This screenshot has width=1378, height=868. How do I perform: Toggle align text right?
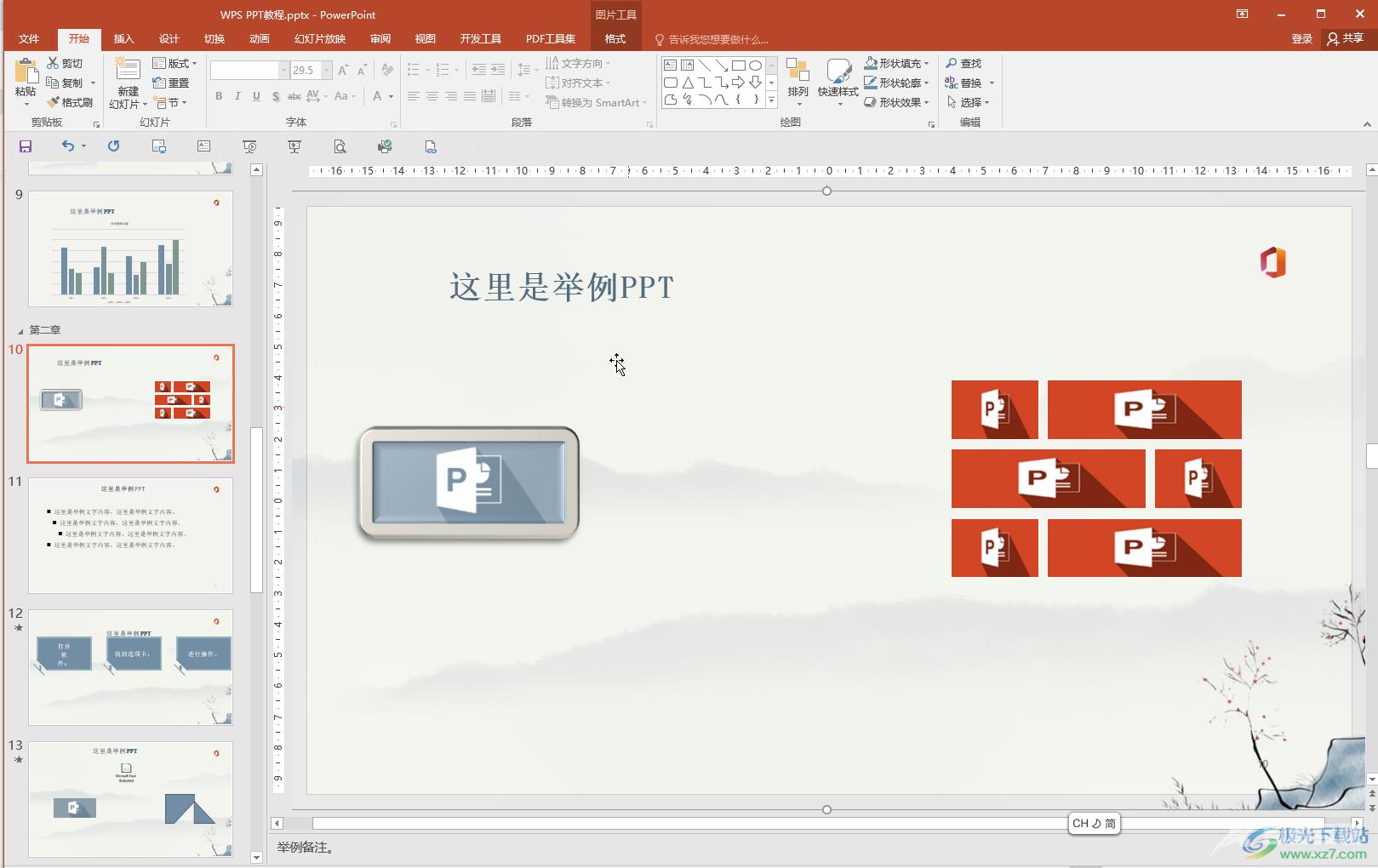coord(450,96)
